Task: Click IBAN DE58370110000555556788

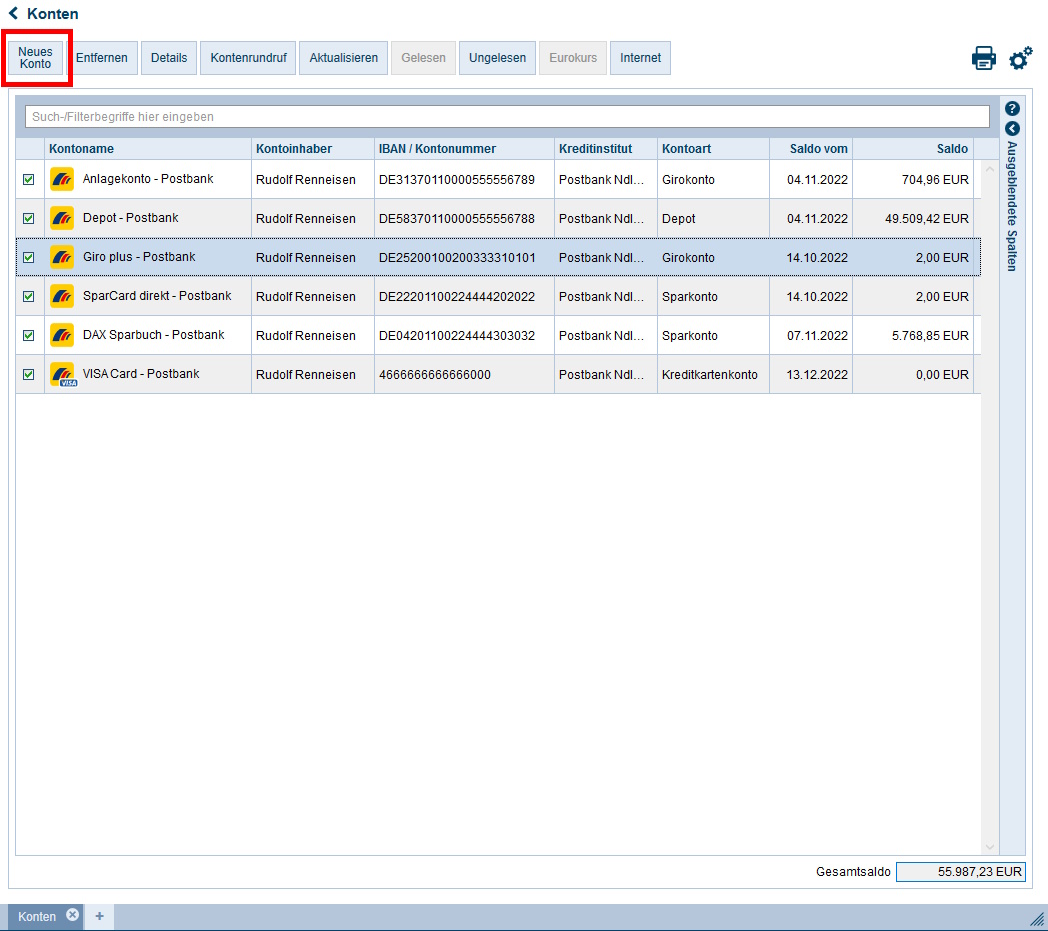Action: tap(456, 219)
